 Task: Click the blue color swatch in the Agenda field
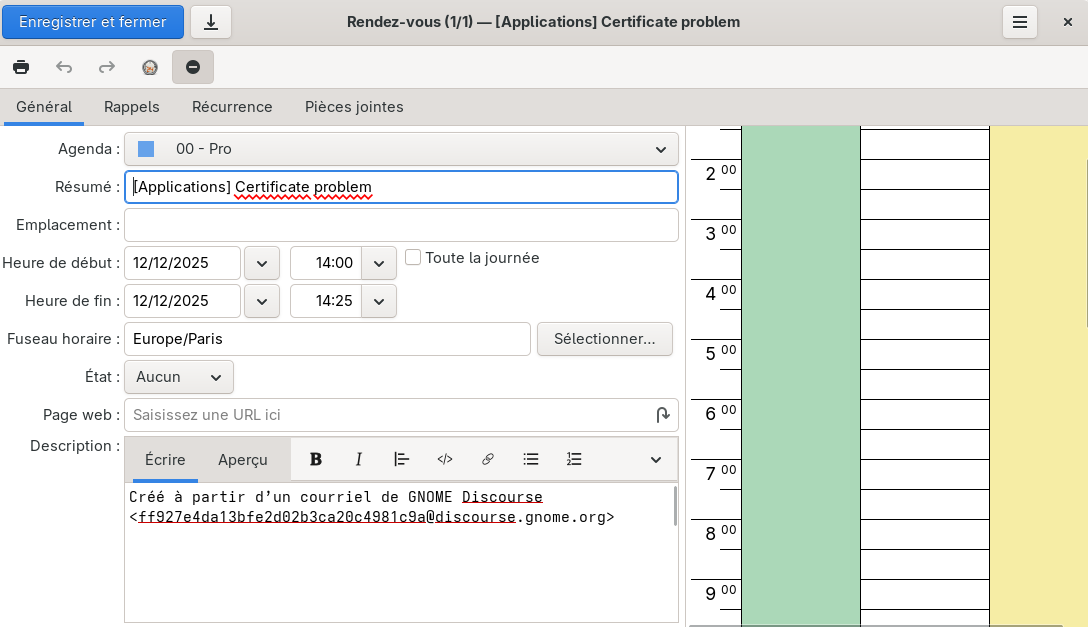[x=146, y=149]
